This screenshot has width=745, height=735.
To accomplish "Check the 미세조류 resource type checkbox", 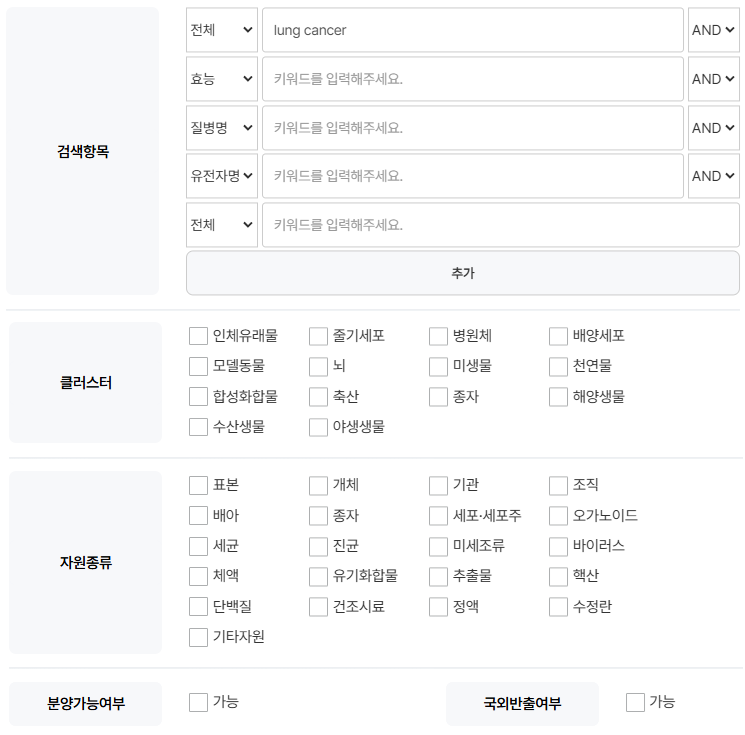I will (x=438, y=546).
